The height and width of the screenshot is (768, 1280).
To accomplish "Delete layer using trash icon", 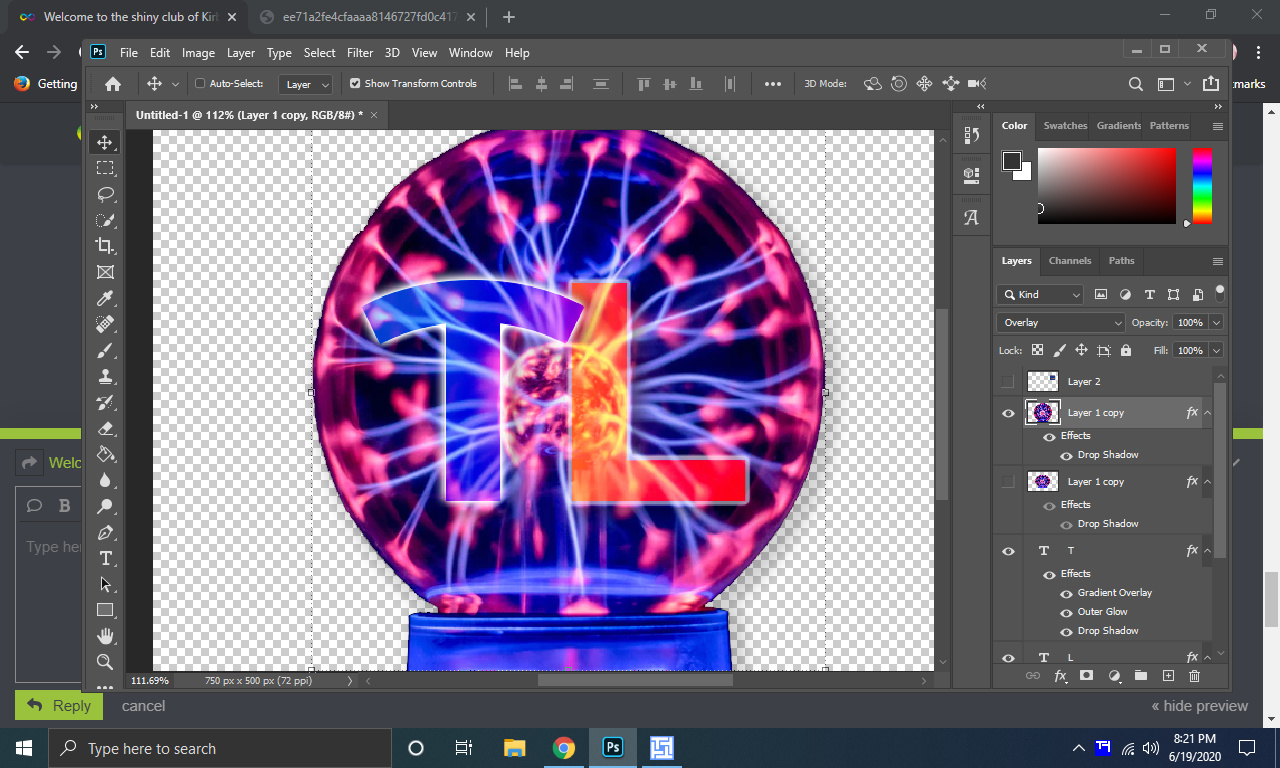I will tap(1194, 676).
